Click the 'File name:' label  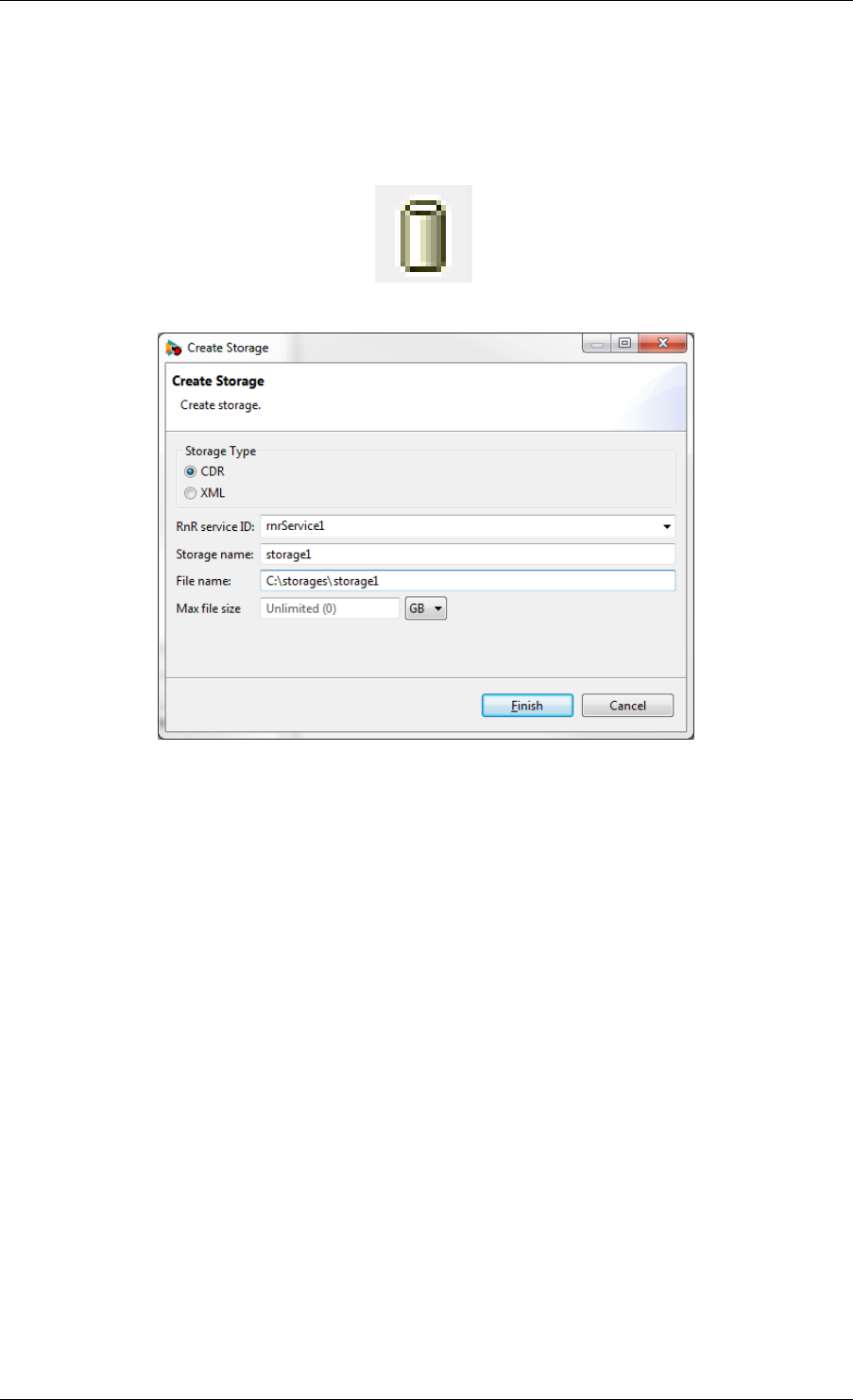click(x=203, y=581)
